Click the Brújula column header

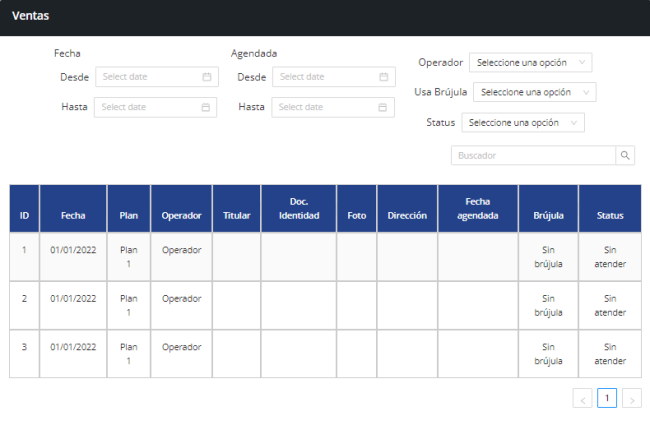pyautogui.click(x=548, y=215)
